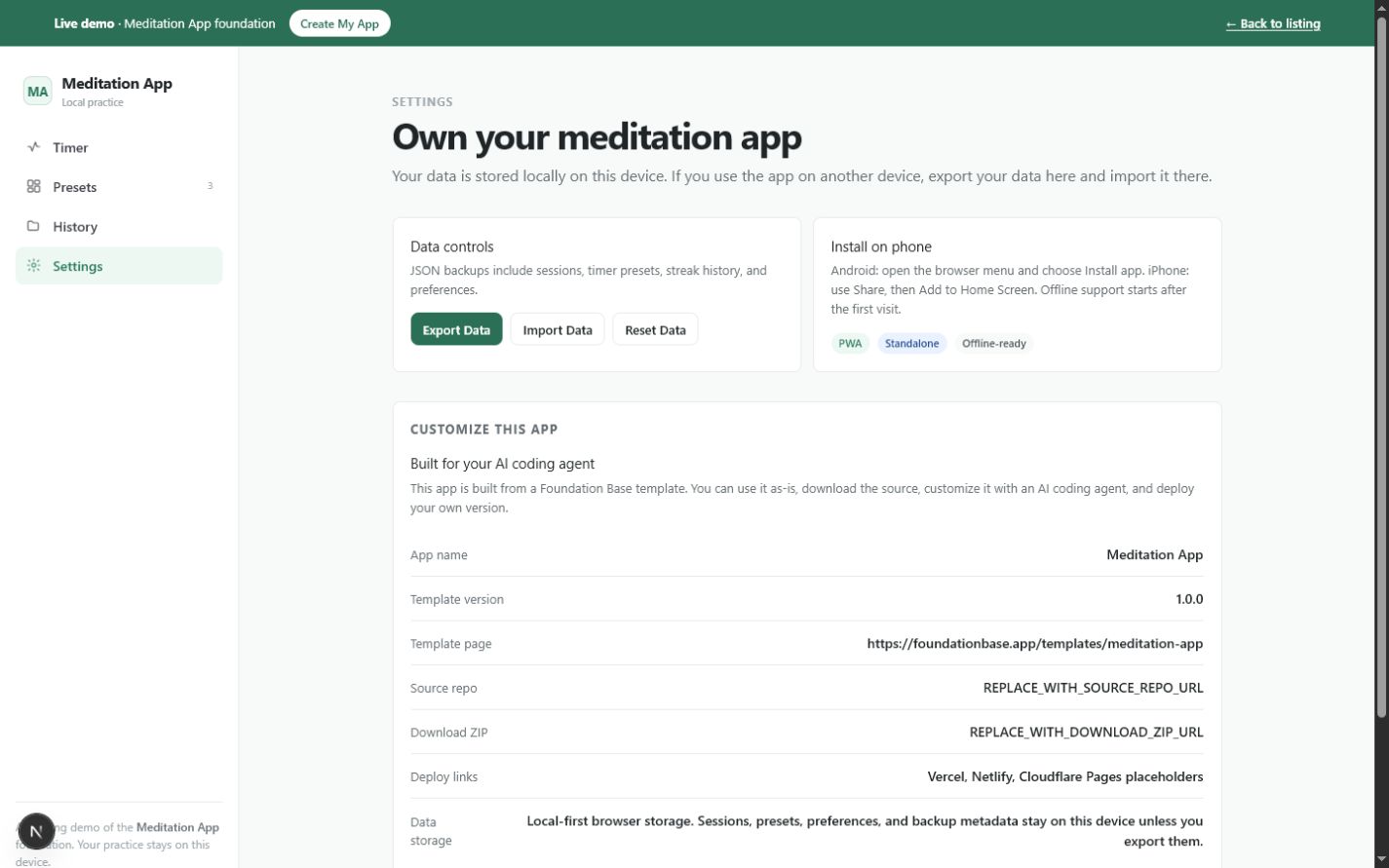The height and width of the screenshot is (868, 1389).
Task: Click the template version value 1.0.0
Action: [x=1189, y=599]
